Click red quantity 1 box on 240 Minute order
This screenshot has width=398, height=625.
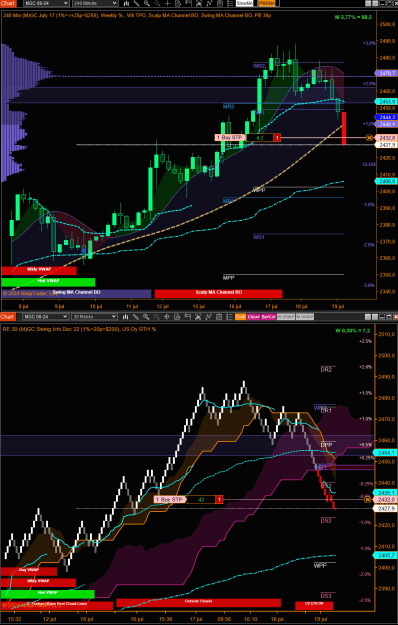point(277,138)
